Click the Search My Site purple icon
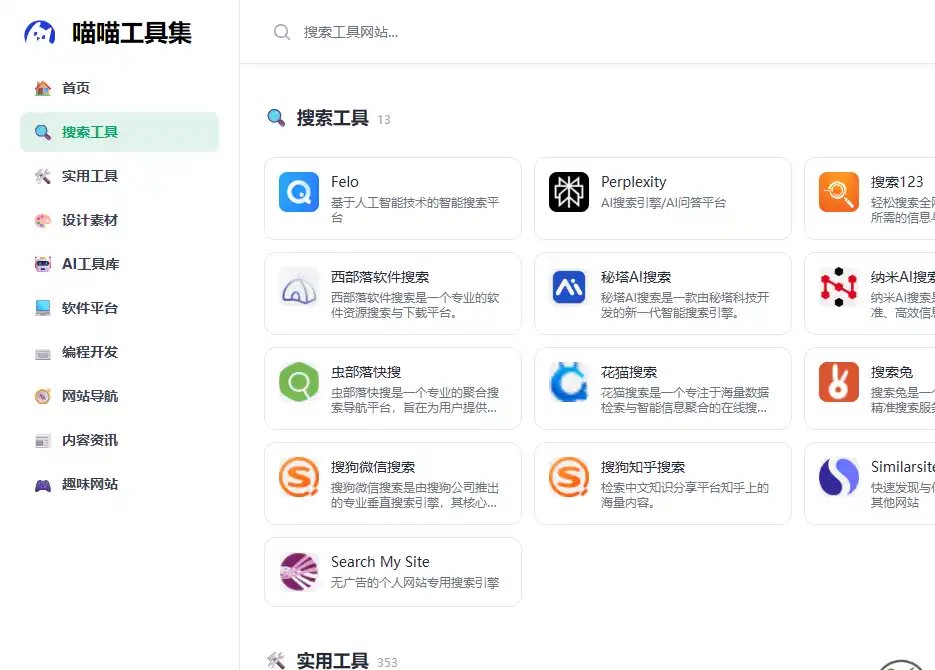 tap(299, 572)
